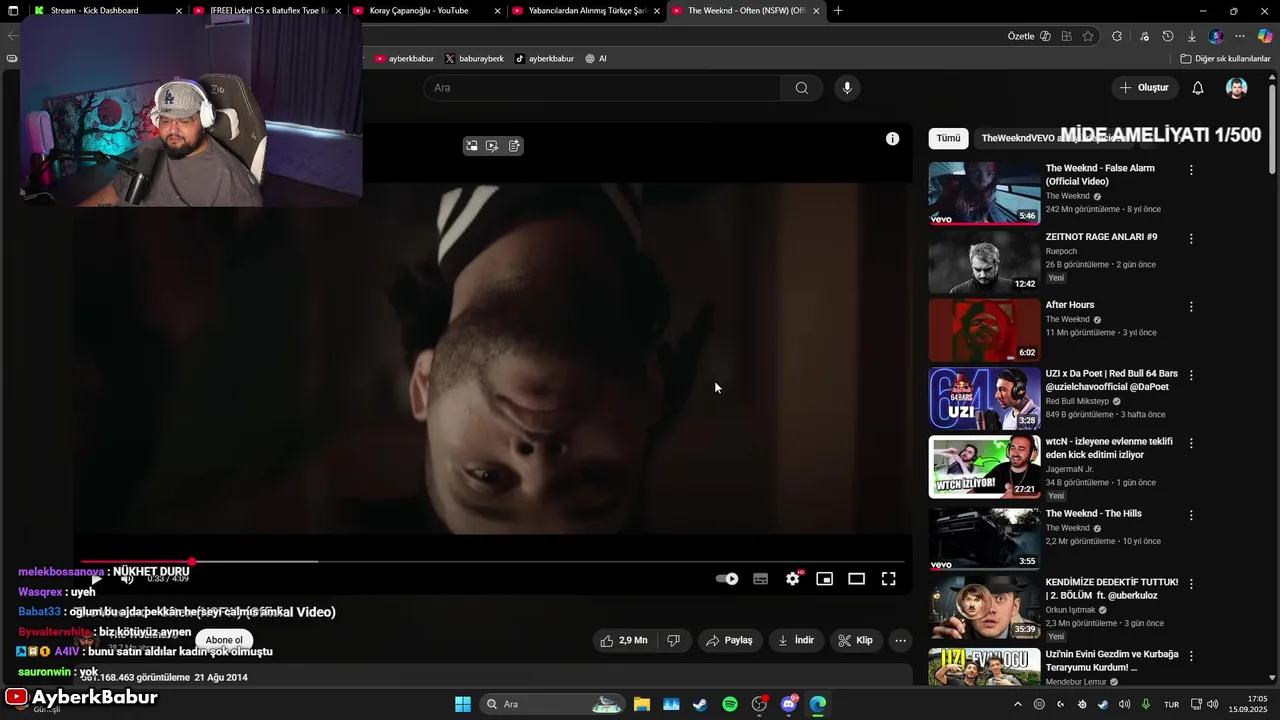Viewport: 1280px width, 720px height.
Task: Open Steam from the taskbar
Action: (700, 704)
